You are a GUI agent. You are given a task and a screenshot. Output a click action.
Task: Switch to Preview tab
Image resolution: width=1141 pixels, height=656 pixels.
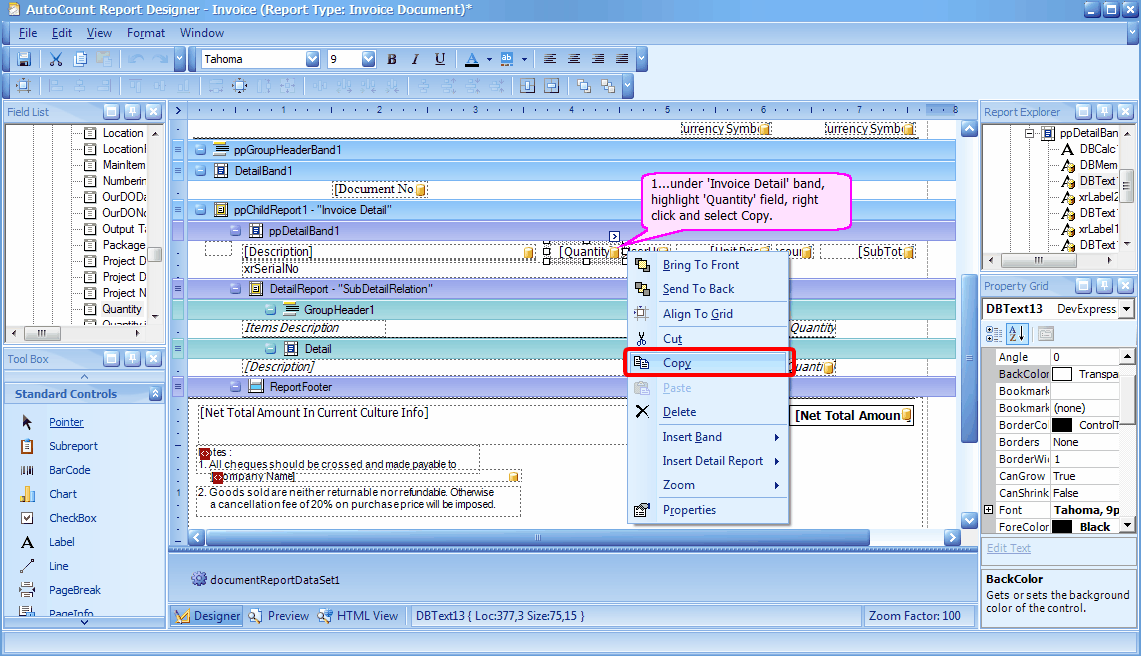pyautogui.click(x=279, y=616)
